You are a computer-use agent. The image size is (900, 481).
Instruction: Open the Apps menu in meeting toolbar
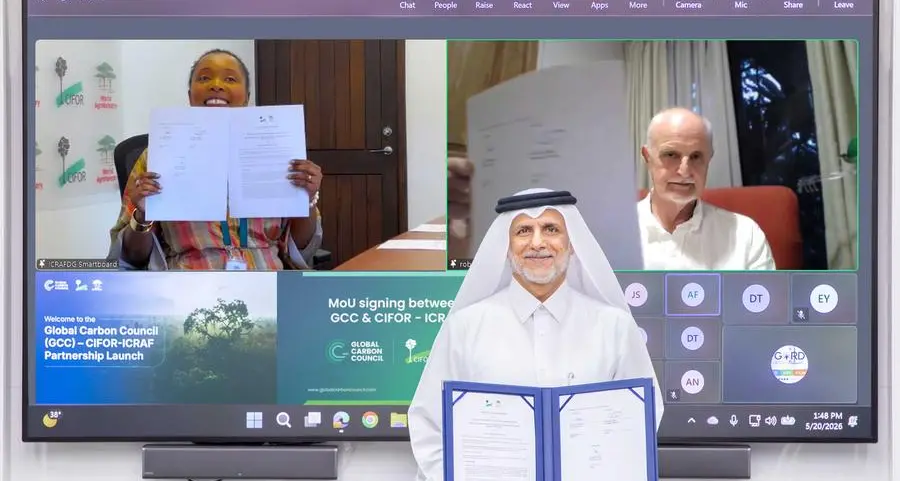click(x=599, y=5)
